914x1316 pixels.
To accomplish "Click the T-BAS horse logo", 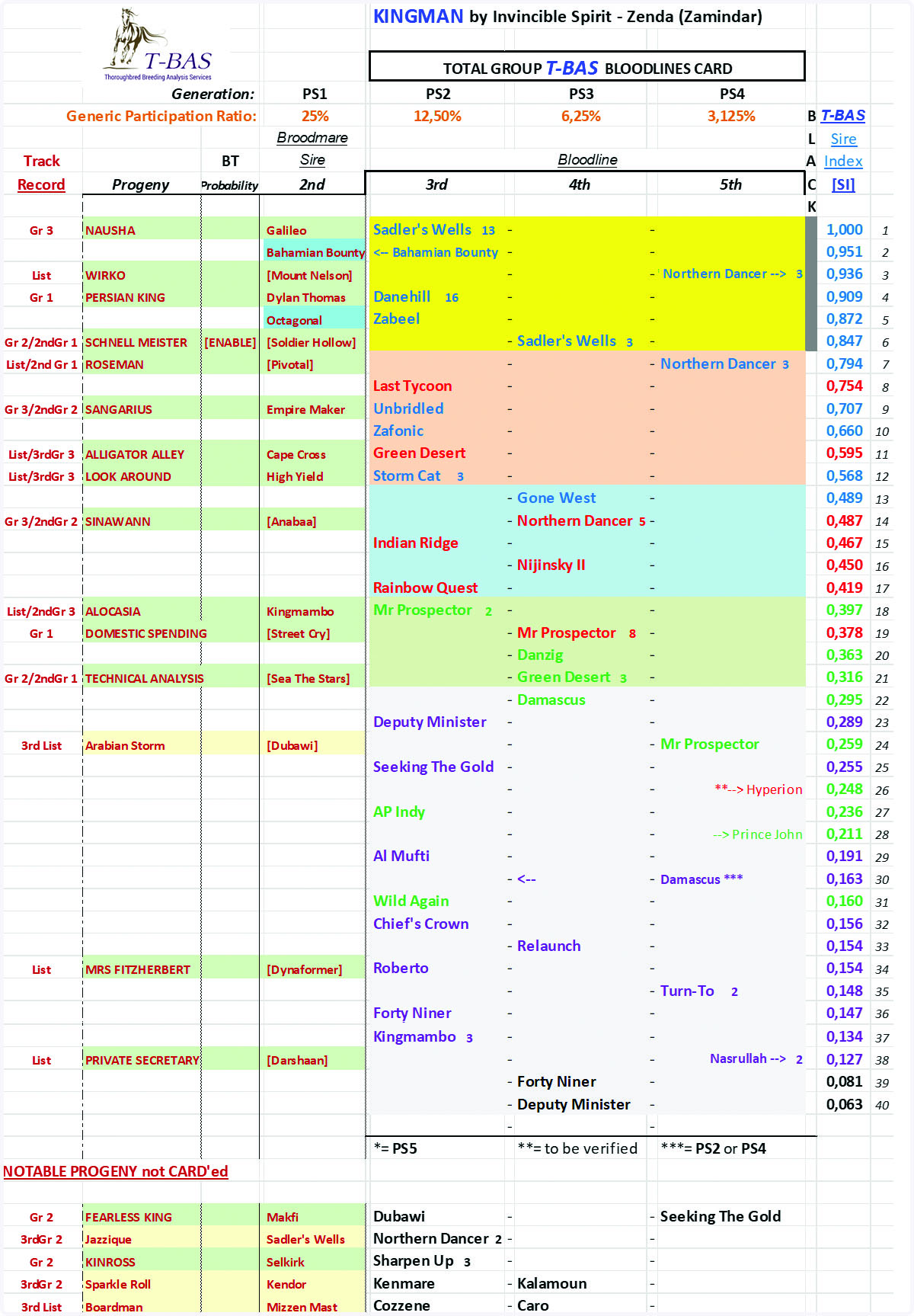I will click(158, 45).
